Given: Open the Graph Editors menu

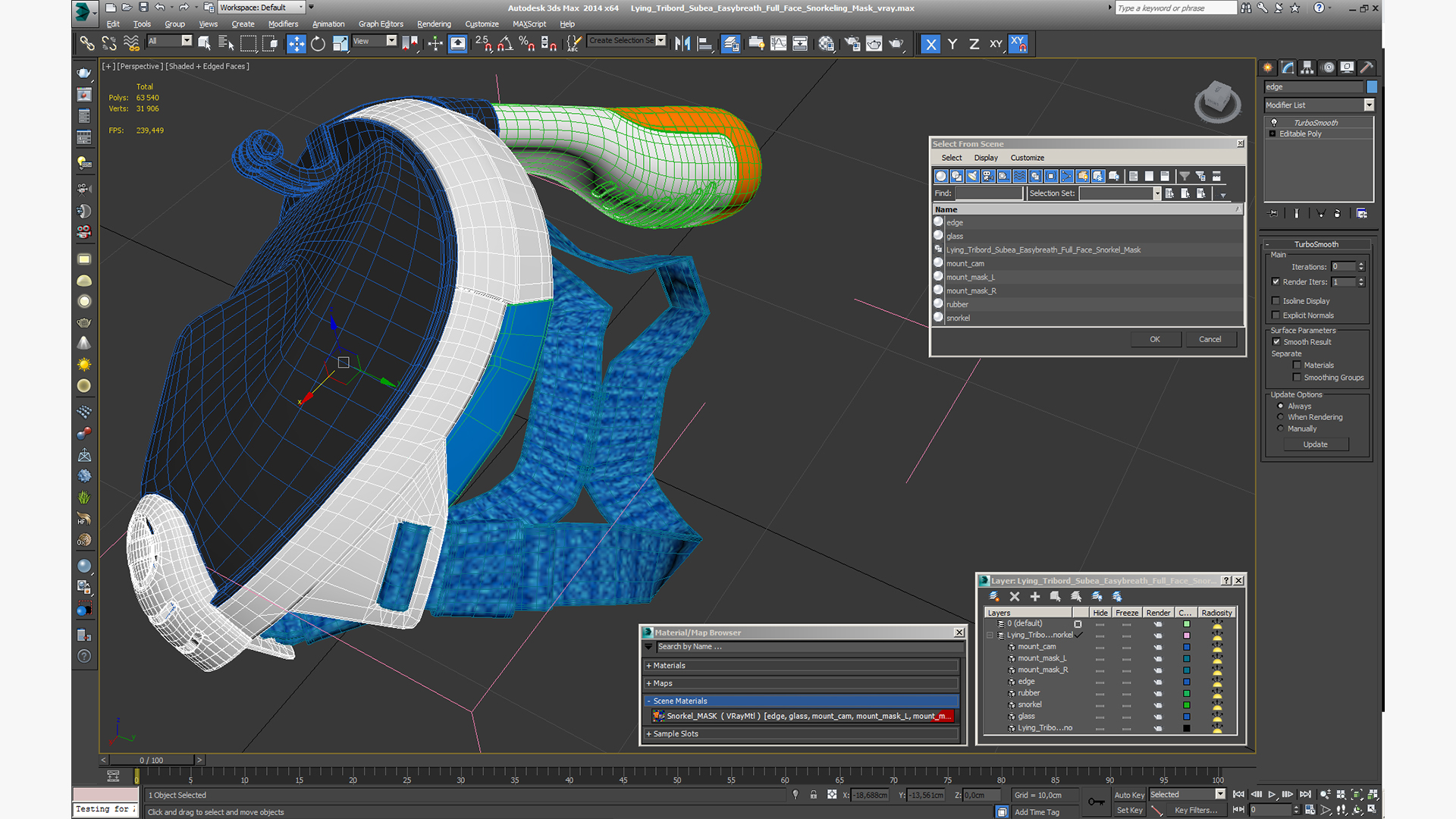Looking at the screenshot, I should coord(381,24).
